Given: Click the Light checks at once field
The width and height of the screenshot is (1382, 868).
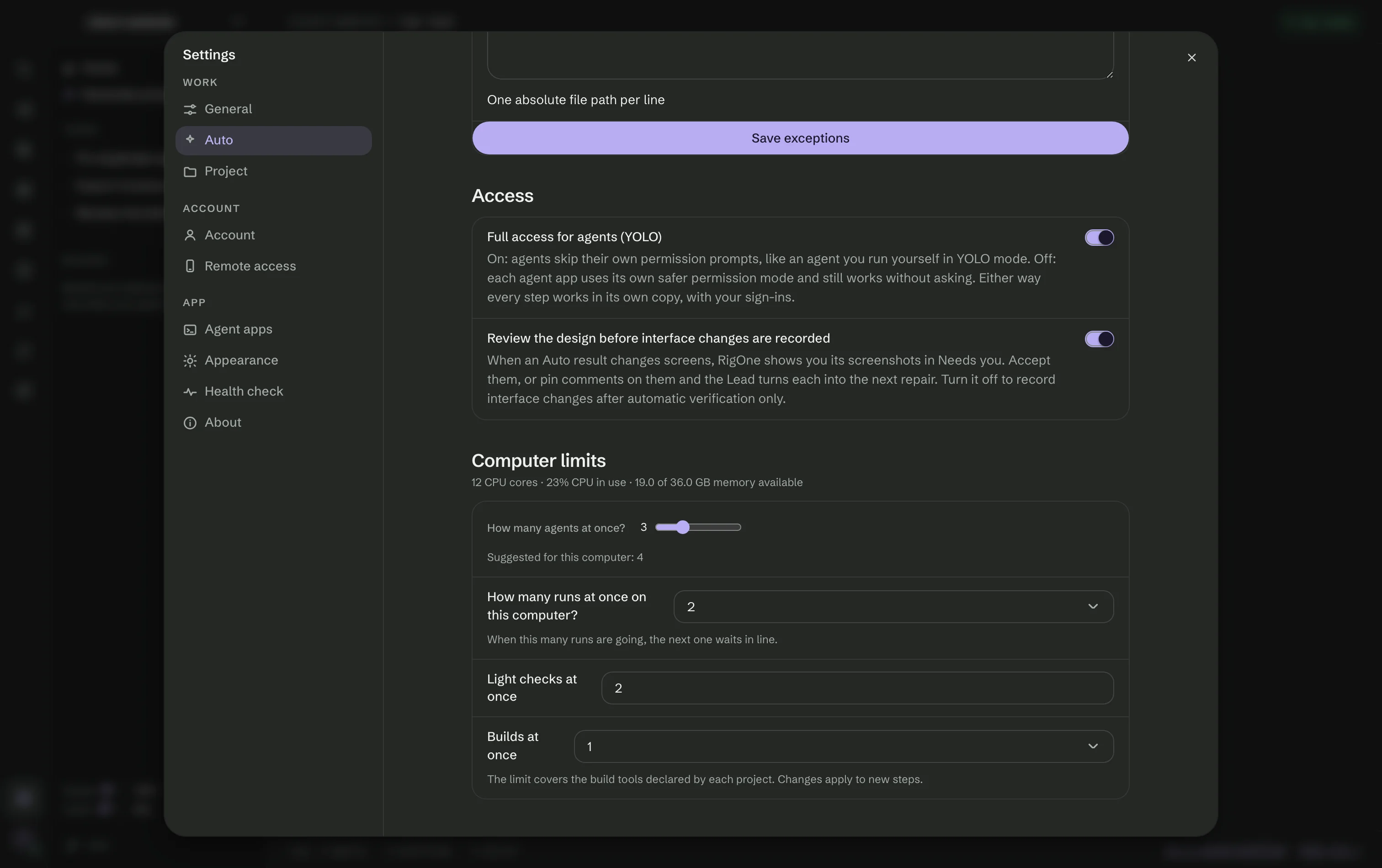Looking at the screenshot, I should (x=857, y=688).
